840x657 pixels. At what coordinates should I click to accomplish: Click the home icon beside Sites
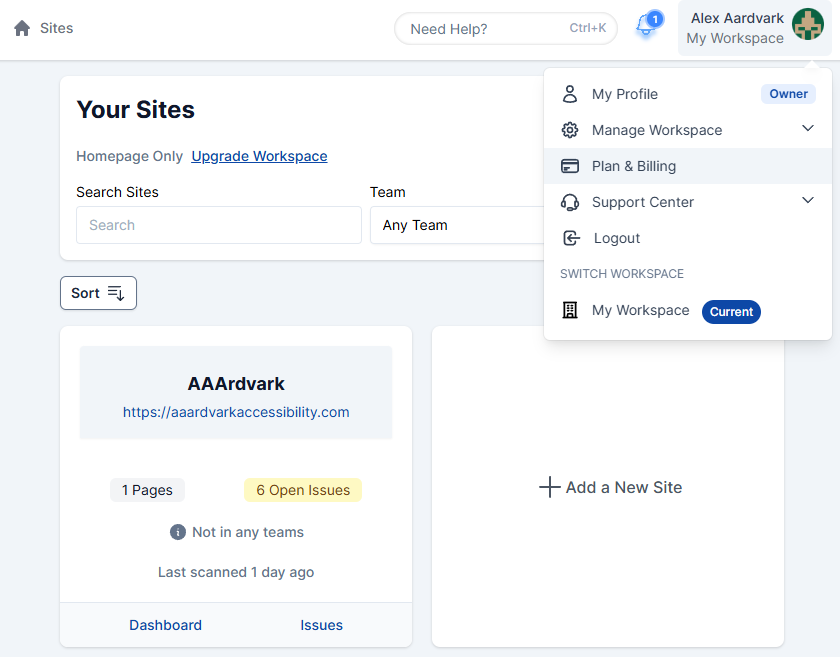22,28
